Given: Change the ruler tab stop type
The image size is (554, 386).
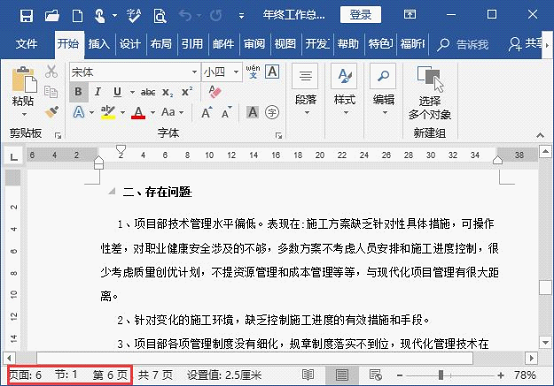Looking at the screenshot, I should (x=13, y=156).
